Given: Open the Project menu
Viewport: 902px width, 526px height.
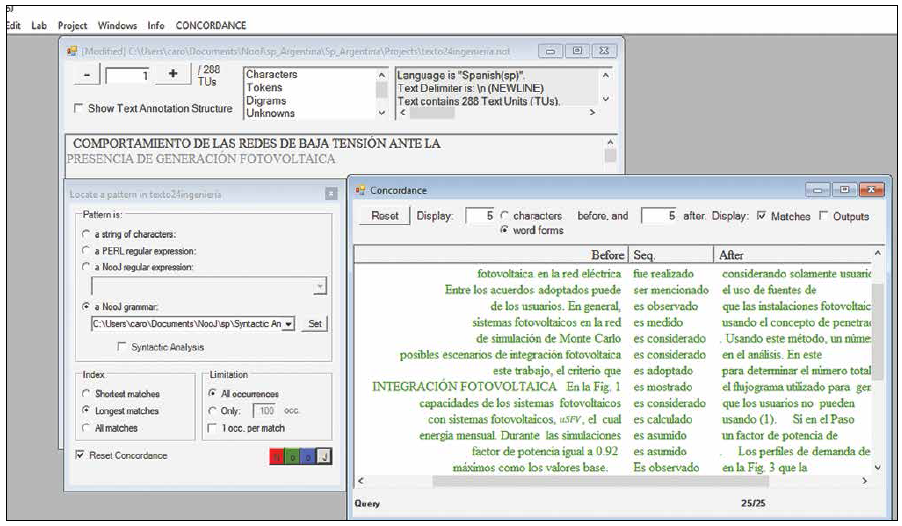Looking at the screenshot, I should pos(73,25).
